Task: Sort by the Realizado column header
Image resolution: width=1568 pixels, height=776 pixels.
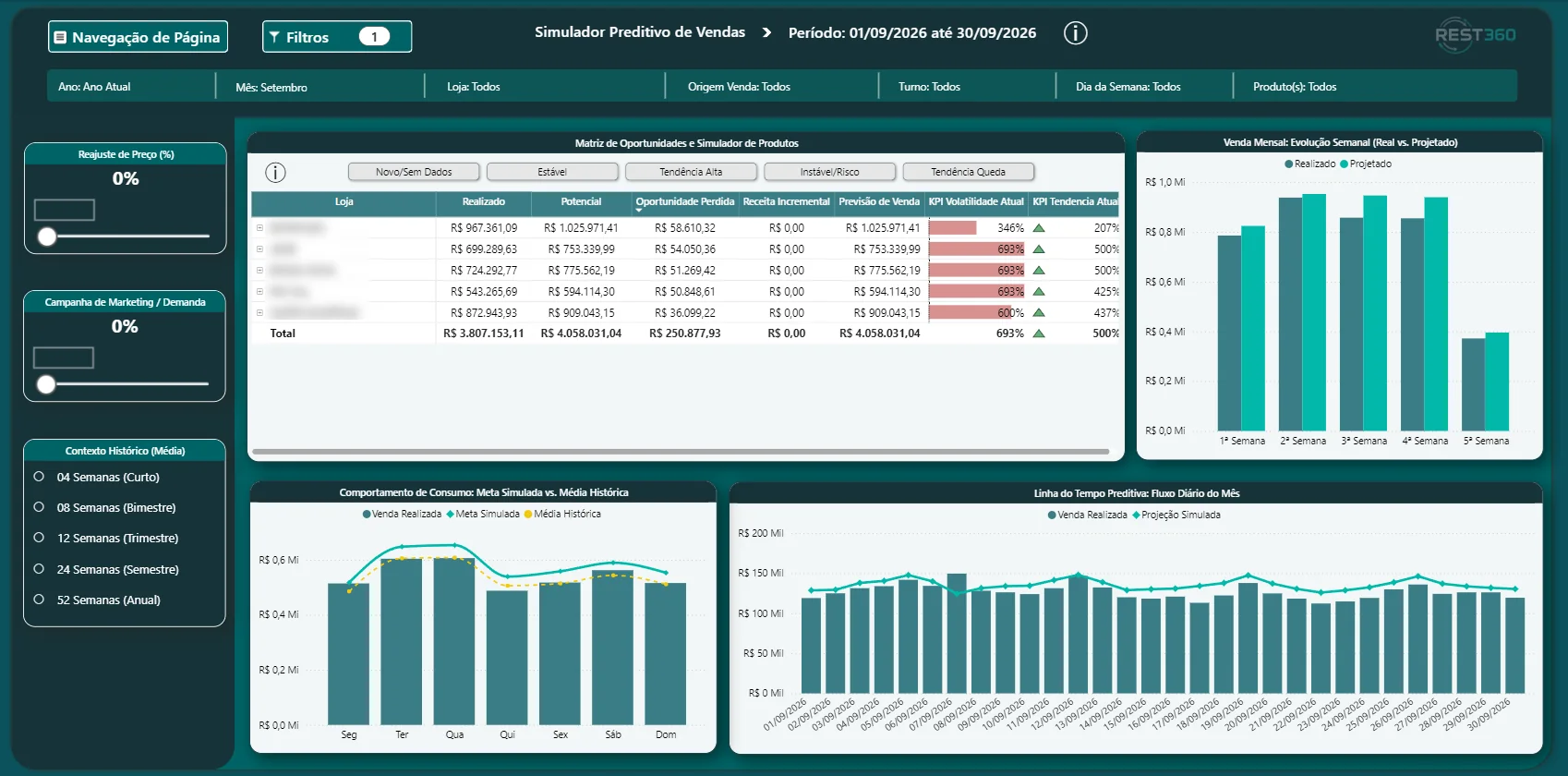Action: tap(484, 201)
